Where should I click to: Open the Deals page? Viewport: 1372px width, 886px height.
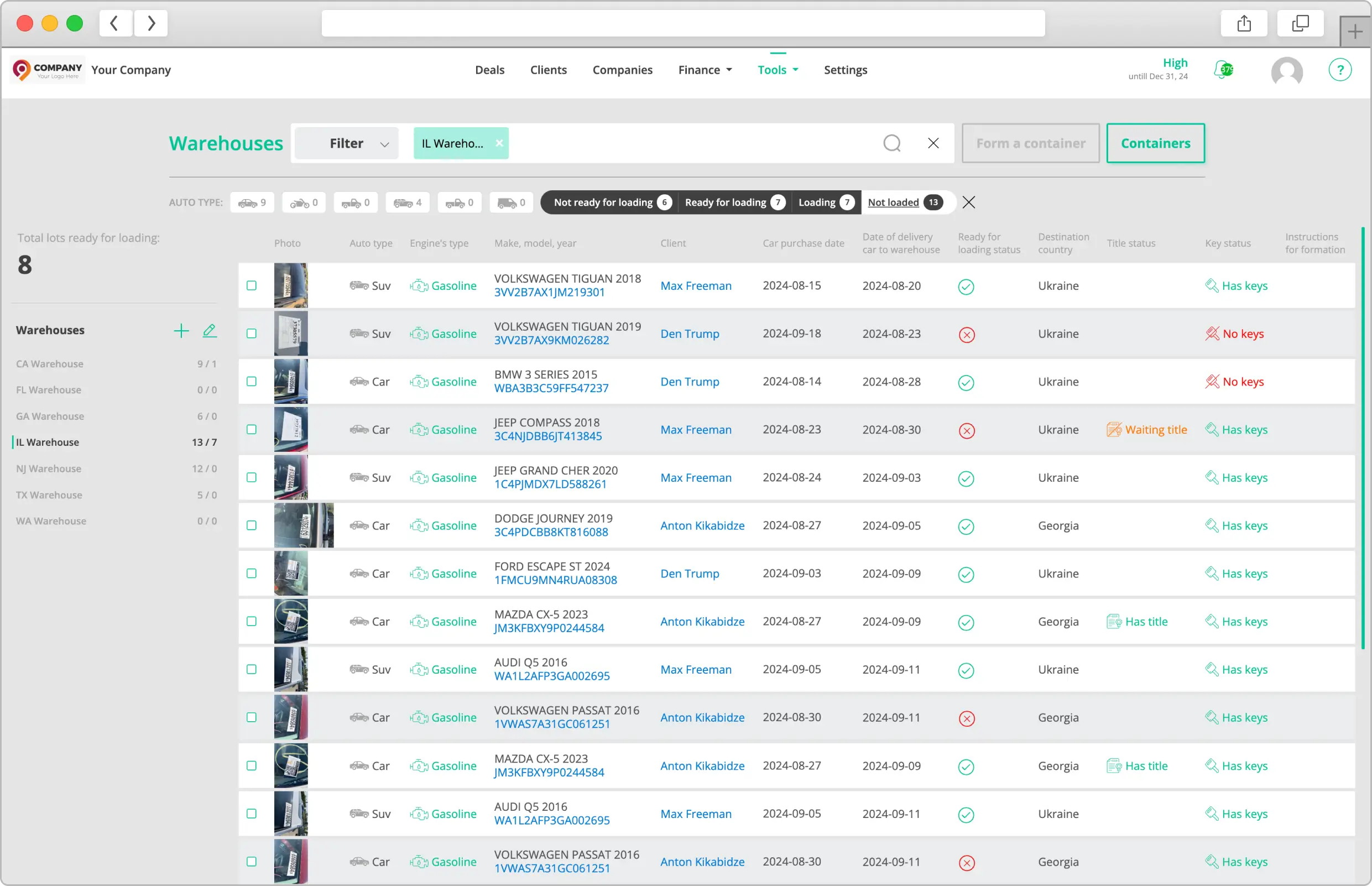tap(489, 70)
